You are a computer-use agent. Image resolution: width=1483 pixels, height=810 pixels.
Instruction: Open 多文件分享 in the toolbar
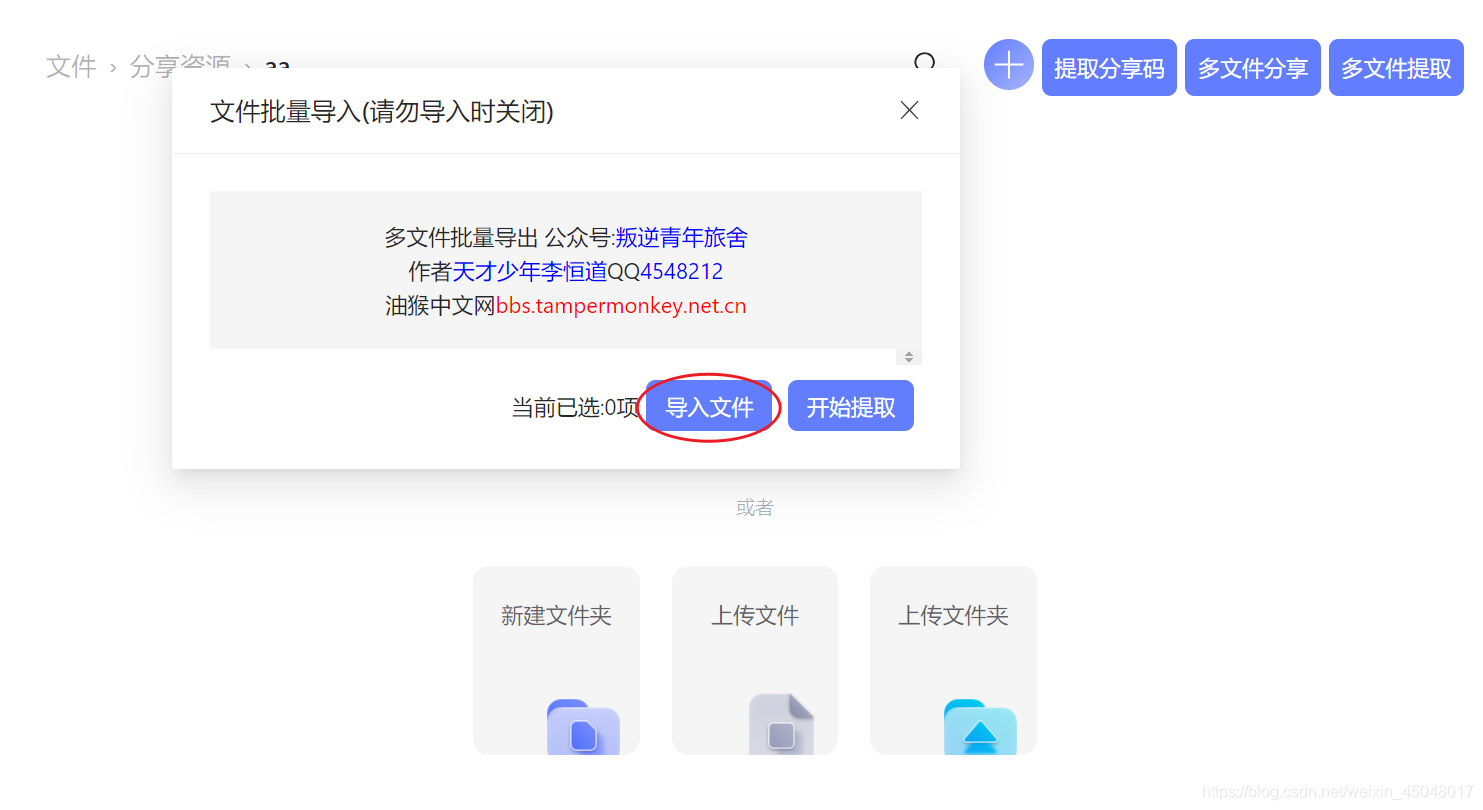[1253, 68]
